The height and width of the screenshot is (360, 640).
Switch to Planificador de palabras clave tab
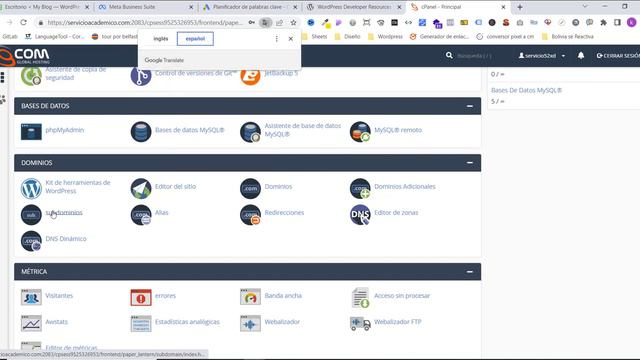click(x=250, y=7)
